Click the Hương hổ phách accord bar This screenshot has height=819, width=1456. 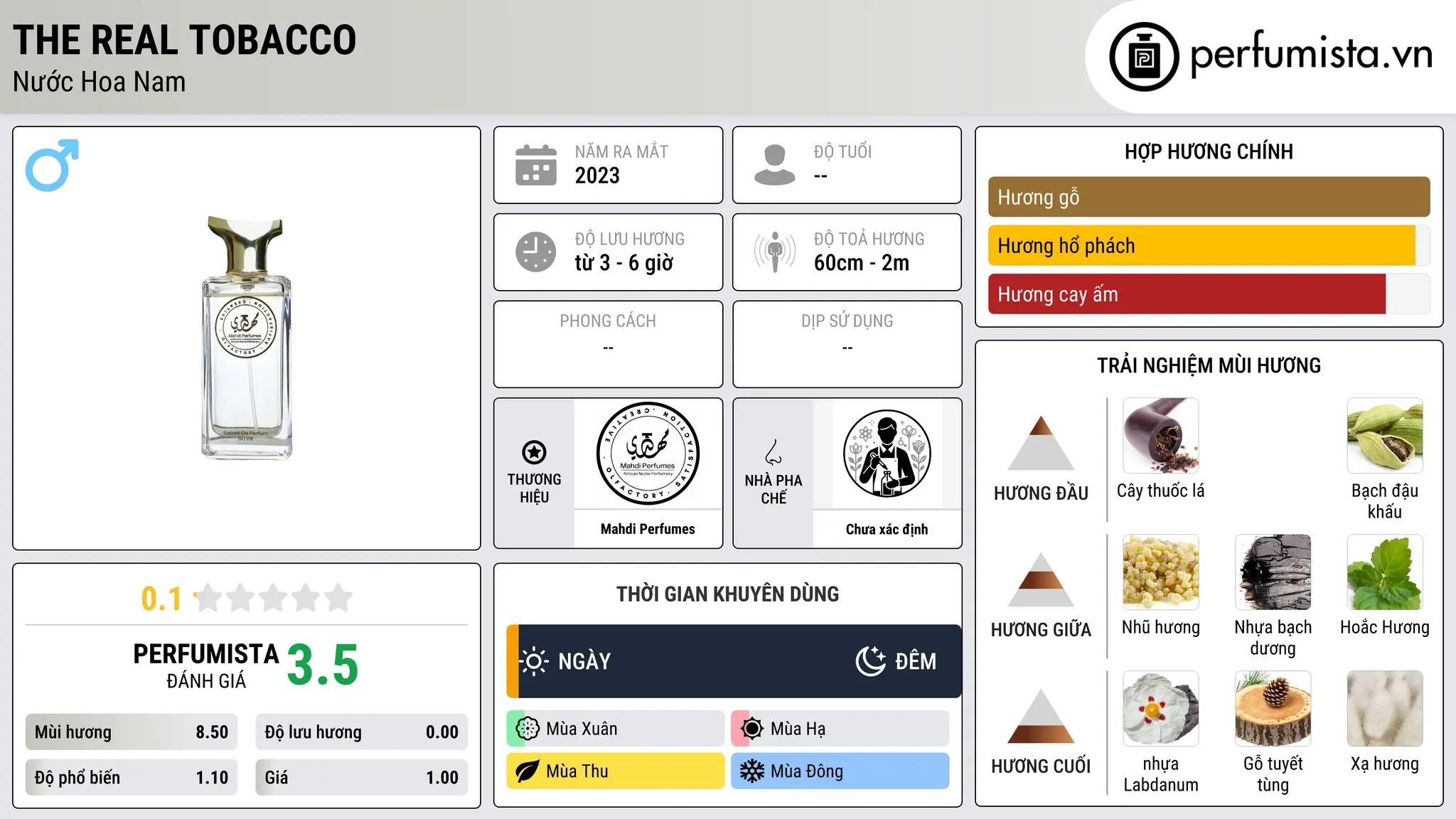click(1209, 245)
